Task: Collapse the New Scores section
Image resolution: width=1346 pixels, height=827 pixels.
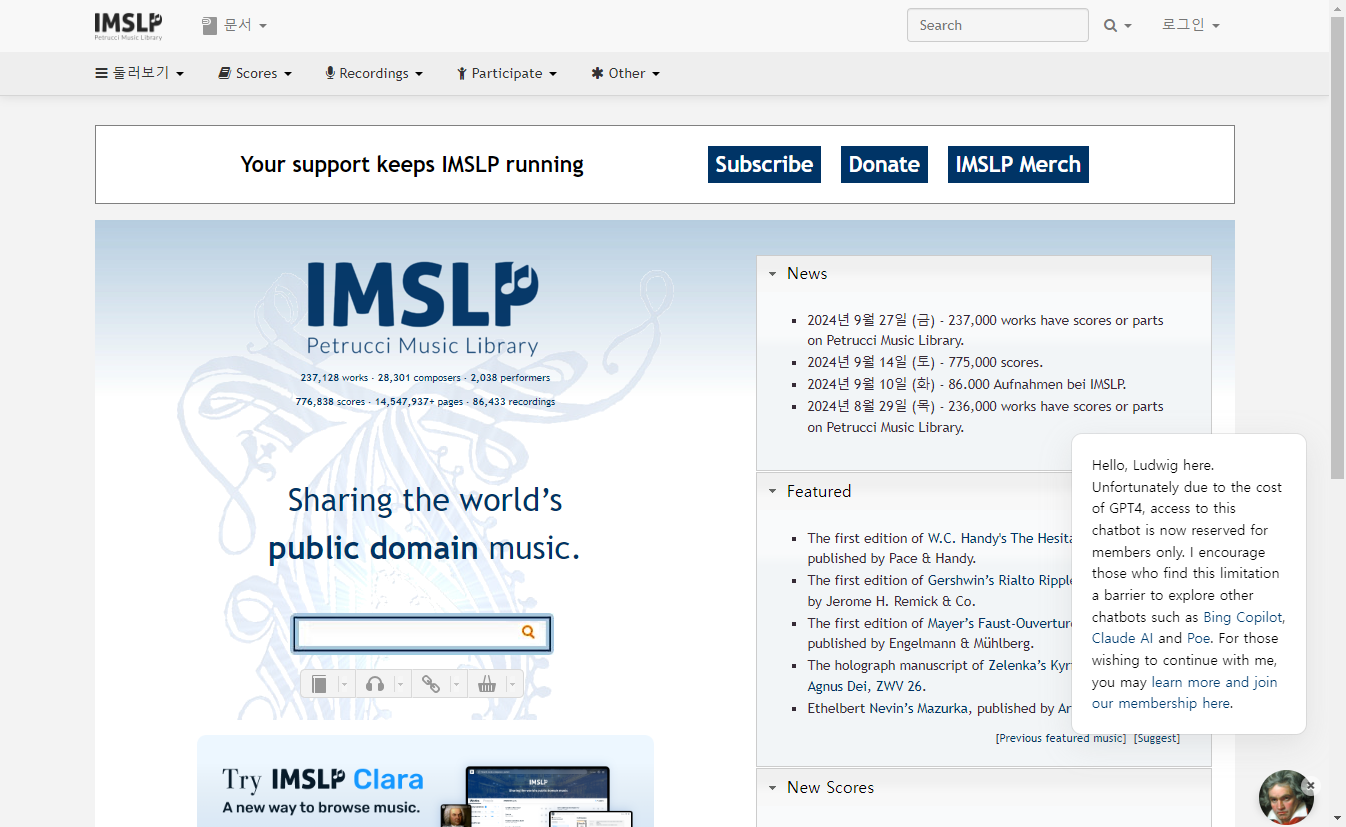Action: click(772, 788)
